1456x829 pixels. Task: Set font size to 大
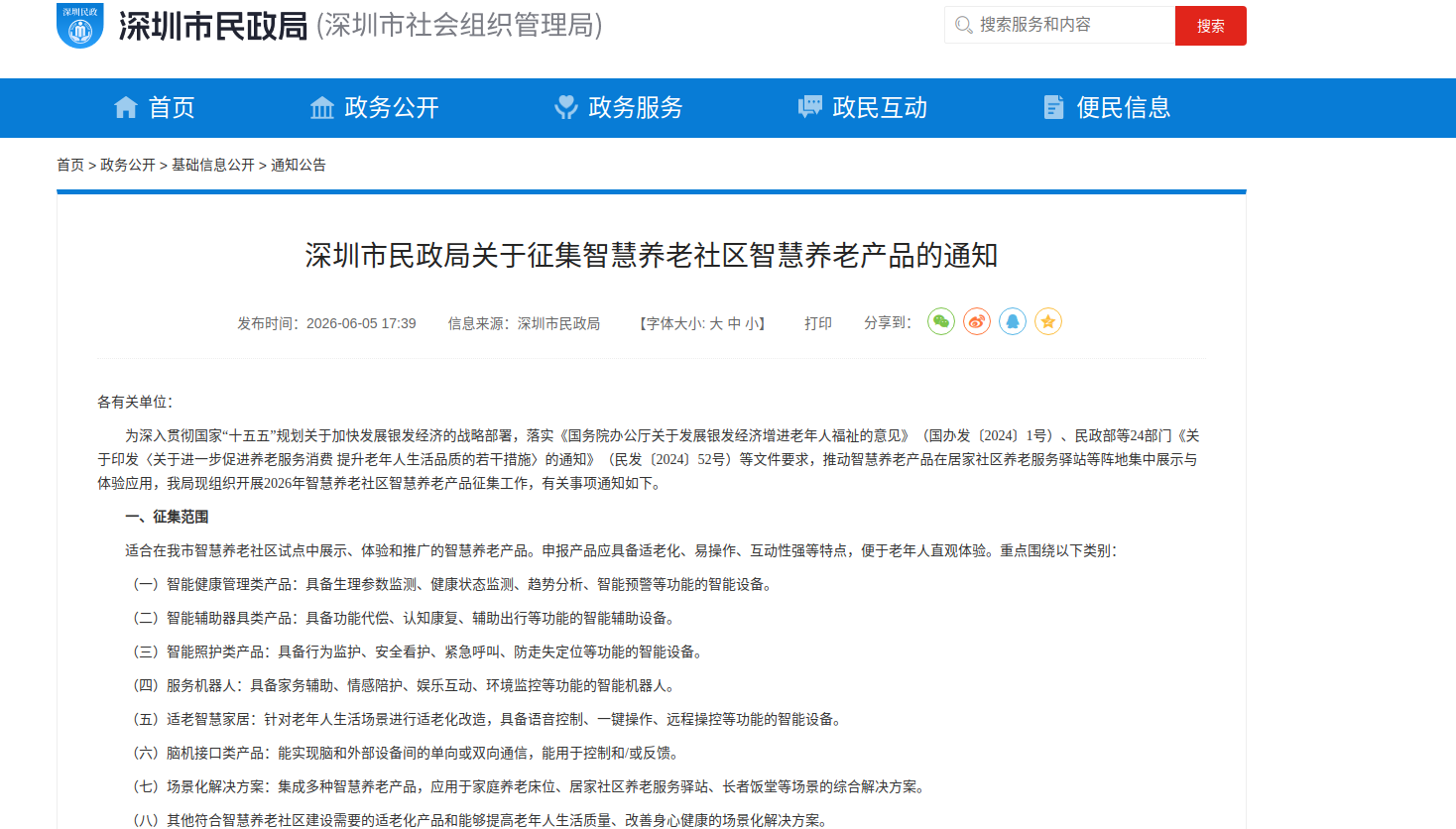pos(716,323)
